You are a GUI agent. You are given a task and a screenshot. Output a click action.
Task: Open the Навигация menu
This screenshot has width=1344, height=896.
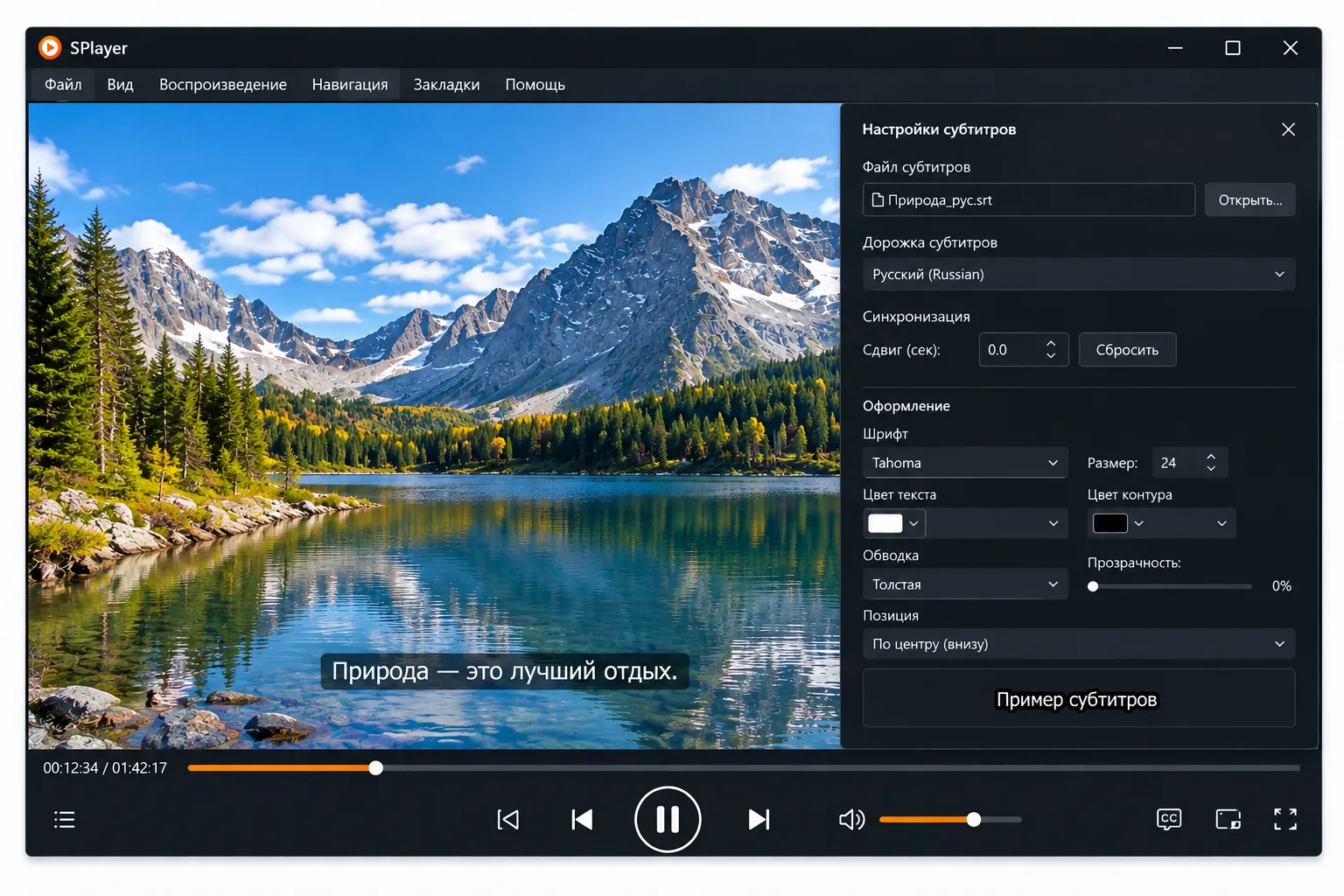coord(350,85)
